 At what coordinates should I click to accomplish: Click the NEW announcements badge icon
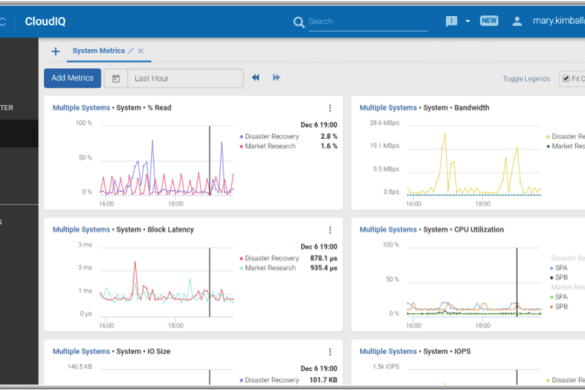pyautogui.click(x=489, y=21)
